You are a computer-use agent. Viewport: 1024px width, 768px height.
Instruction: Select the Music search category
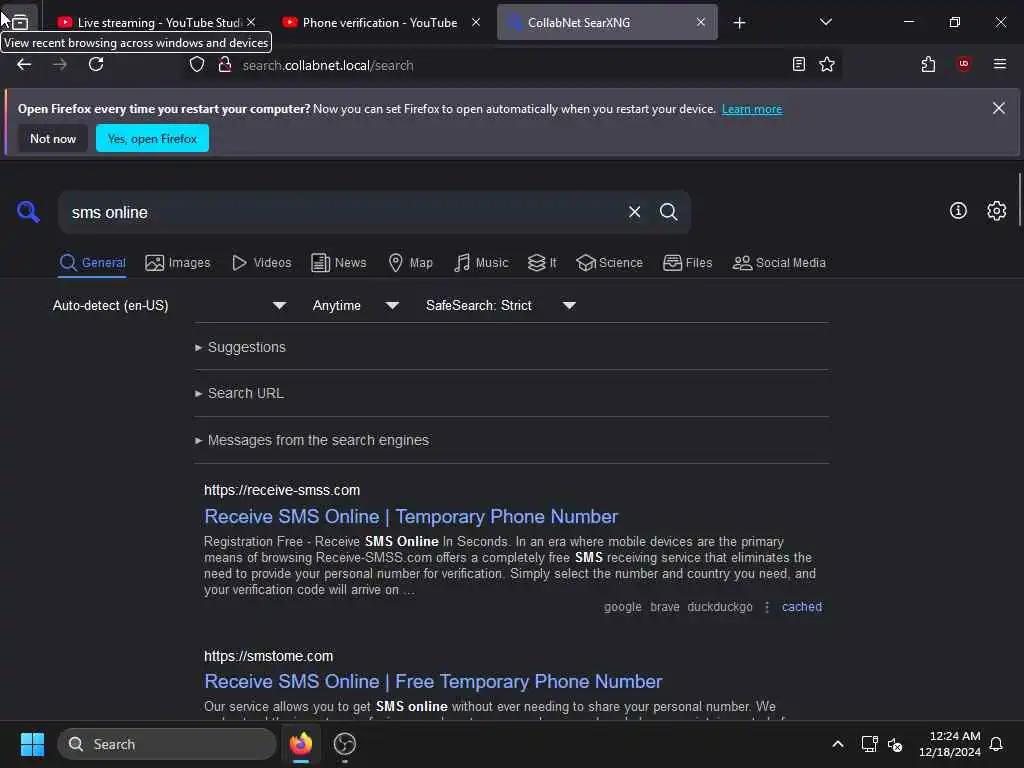(x=481, y=263)
